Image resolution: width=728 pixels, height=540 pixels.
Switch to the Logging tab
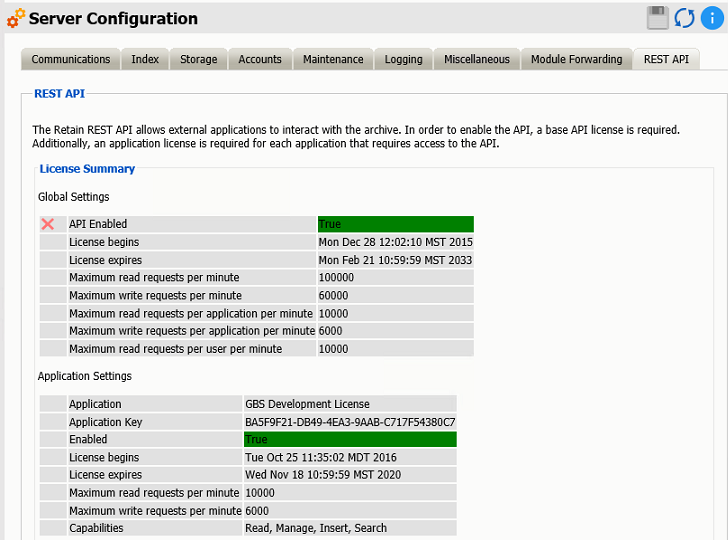click(x=404, y=59)
